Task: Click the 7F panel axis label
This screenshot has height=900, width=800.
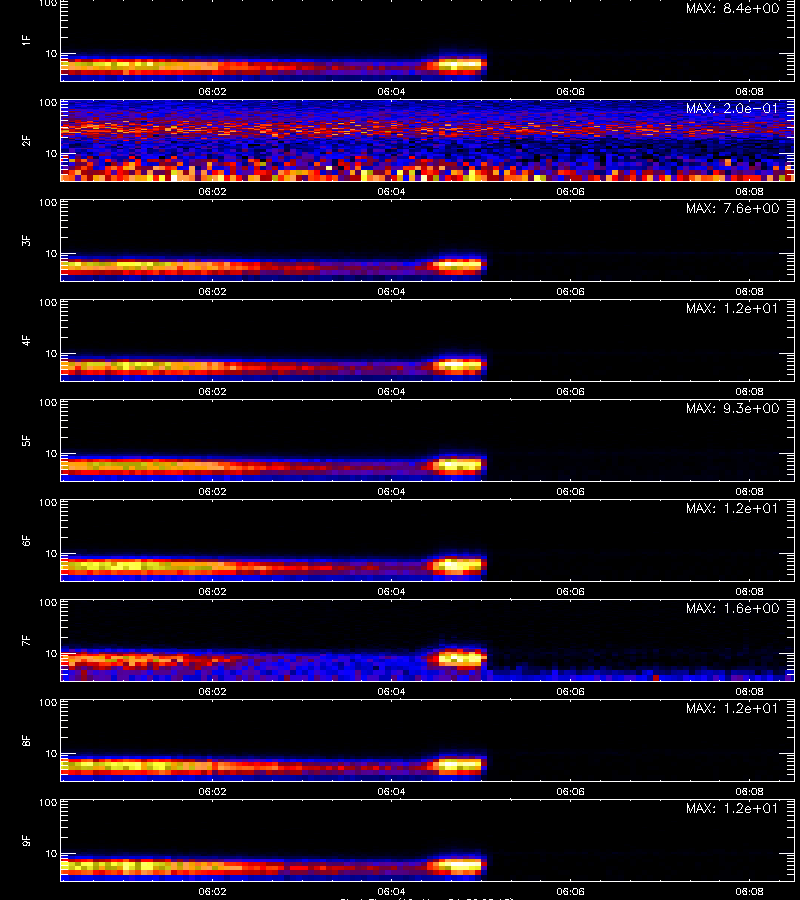Action: click(x=26, y=640)
